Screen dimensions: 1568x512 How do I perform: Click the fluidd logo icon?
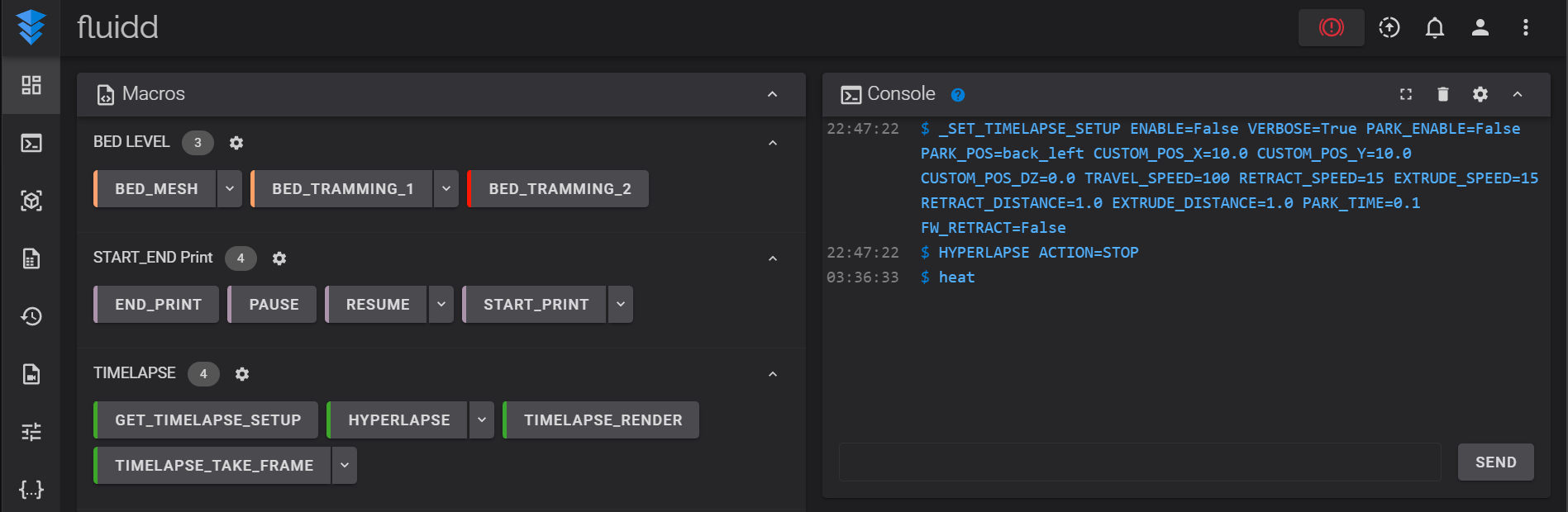[31, 27]
